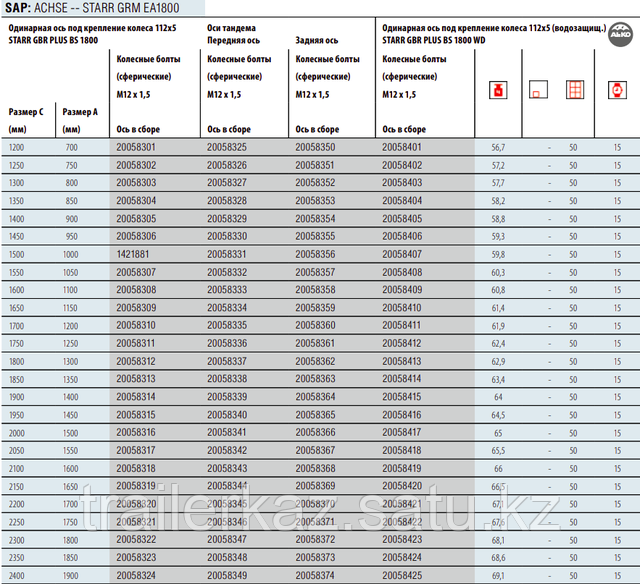Click weight value 64,5
Image resolution: width=640 pixels, height=584 pixels.
498,415
